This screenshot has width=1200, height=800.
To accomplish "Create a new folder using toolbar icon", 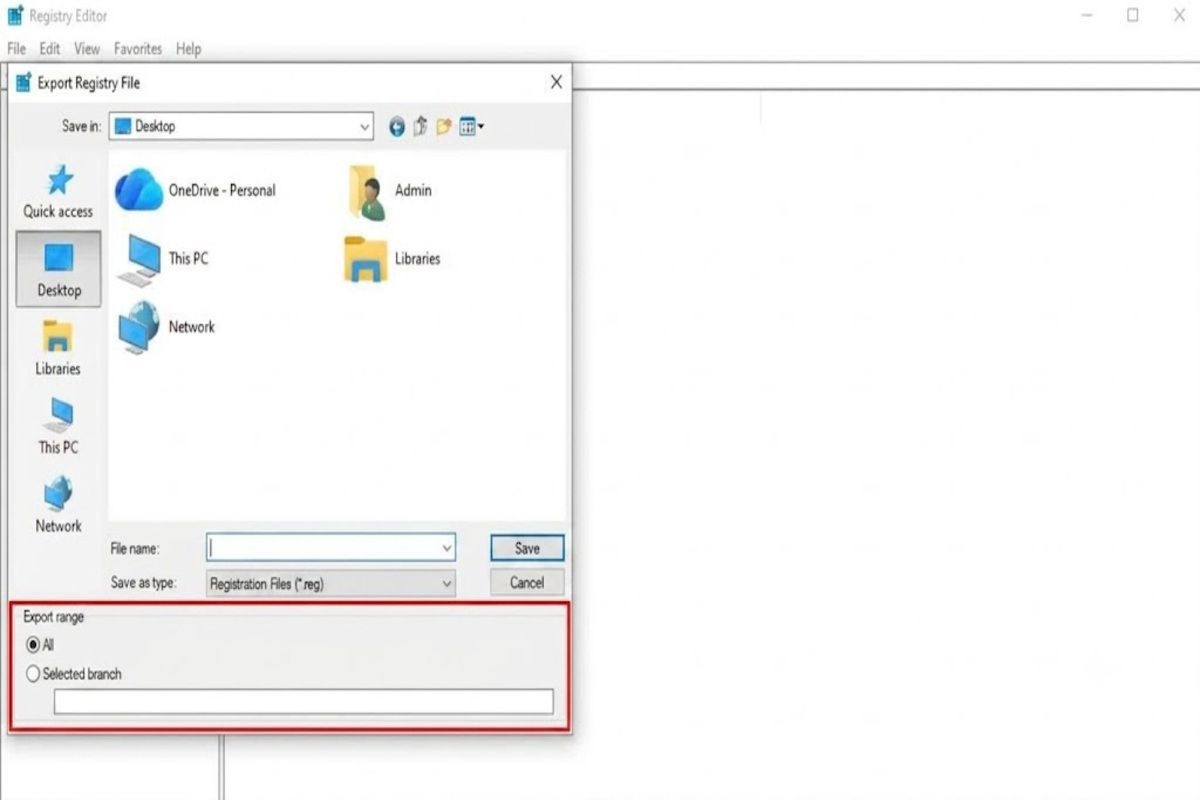I will [x=444, y=127].
